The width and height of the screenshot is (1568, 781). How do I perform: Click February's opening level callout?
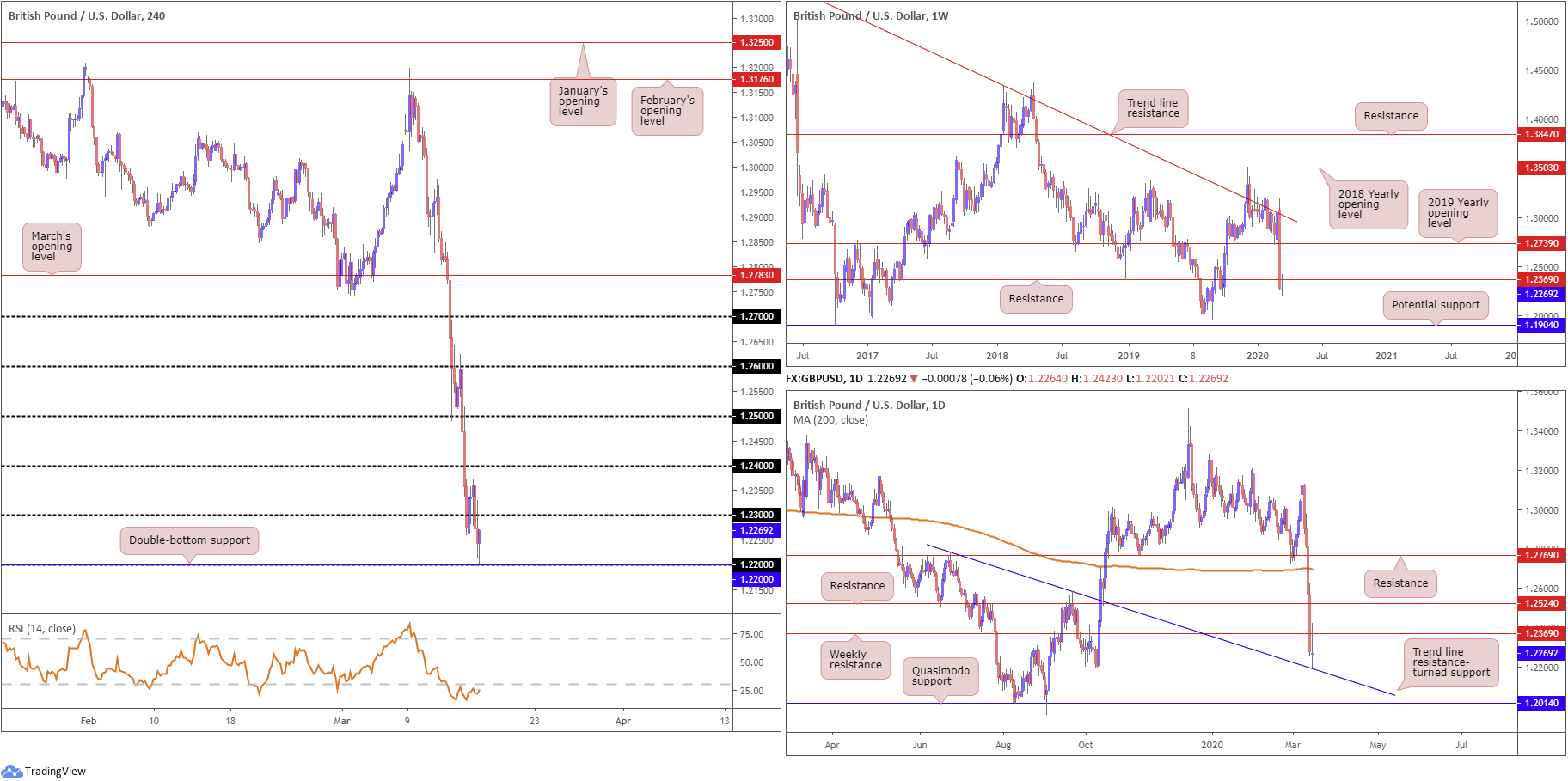coord(667,111)
